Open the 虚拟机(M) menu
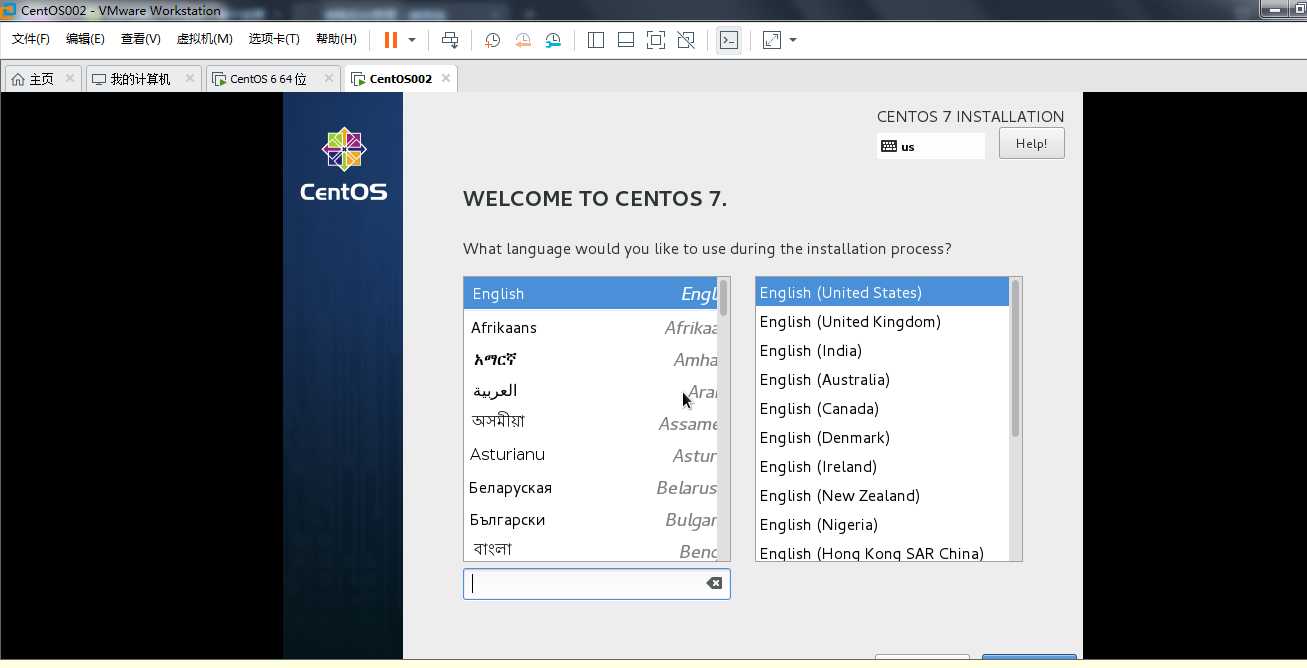Viewport: 1307px width, 668px height. tap(204, 39)
